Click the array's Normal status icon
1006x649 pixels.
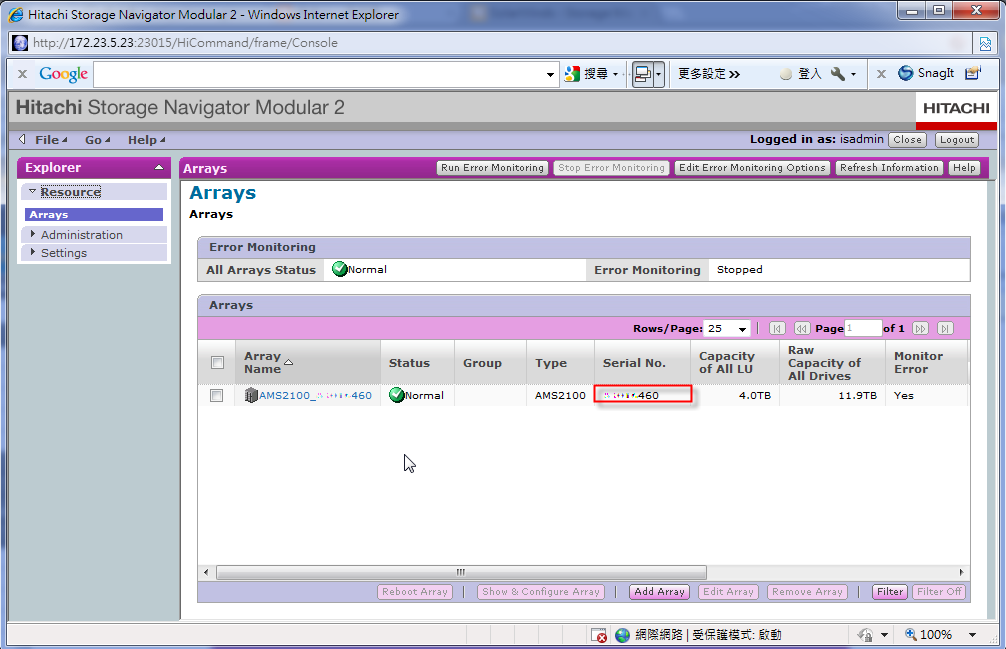tap(396, 395)
